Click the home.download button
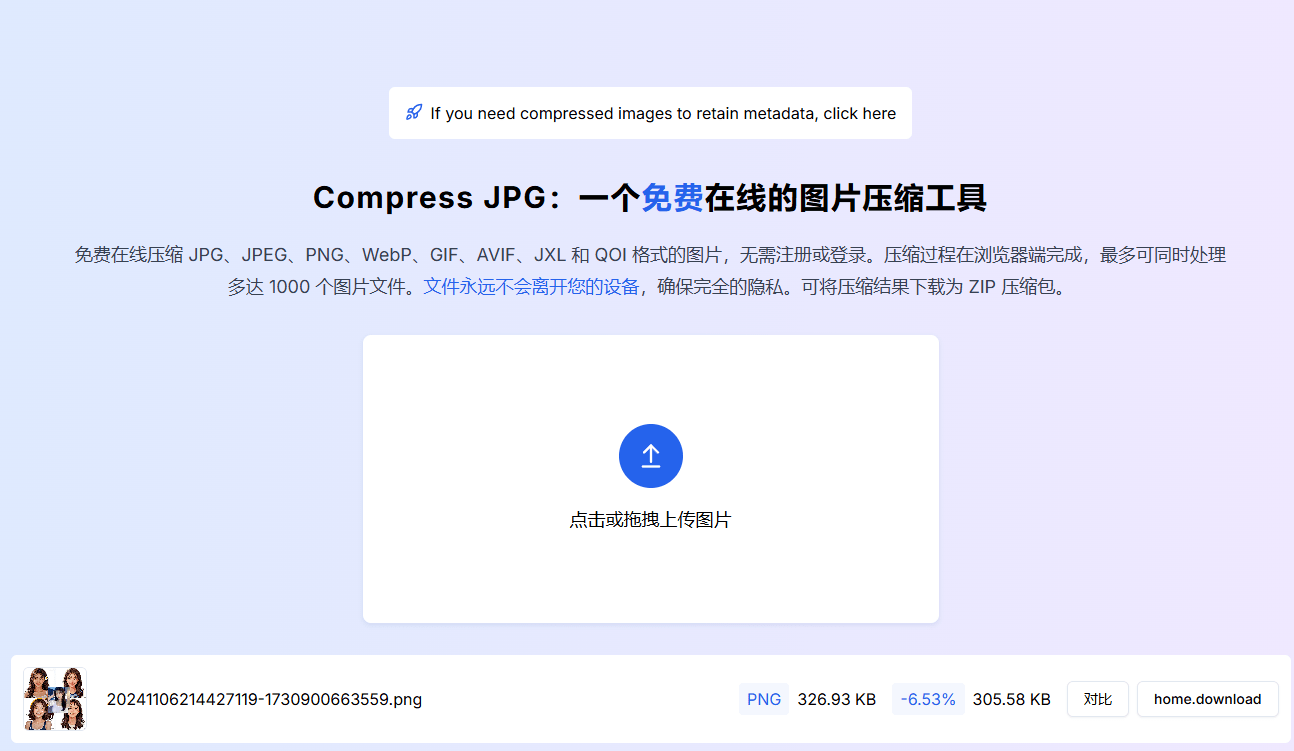Image resolution: width=1294 pixels, height=751 pixels. 1207,699
